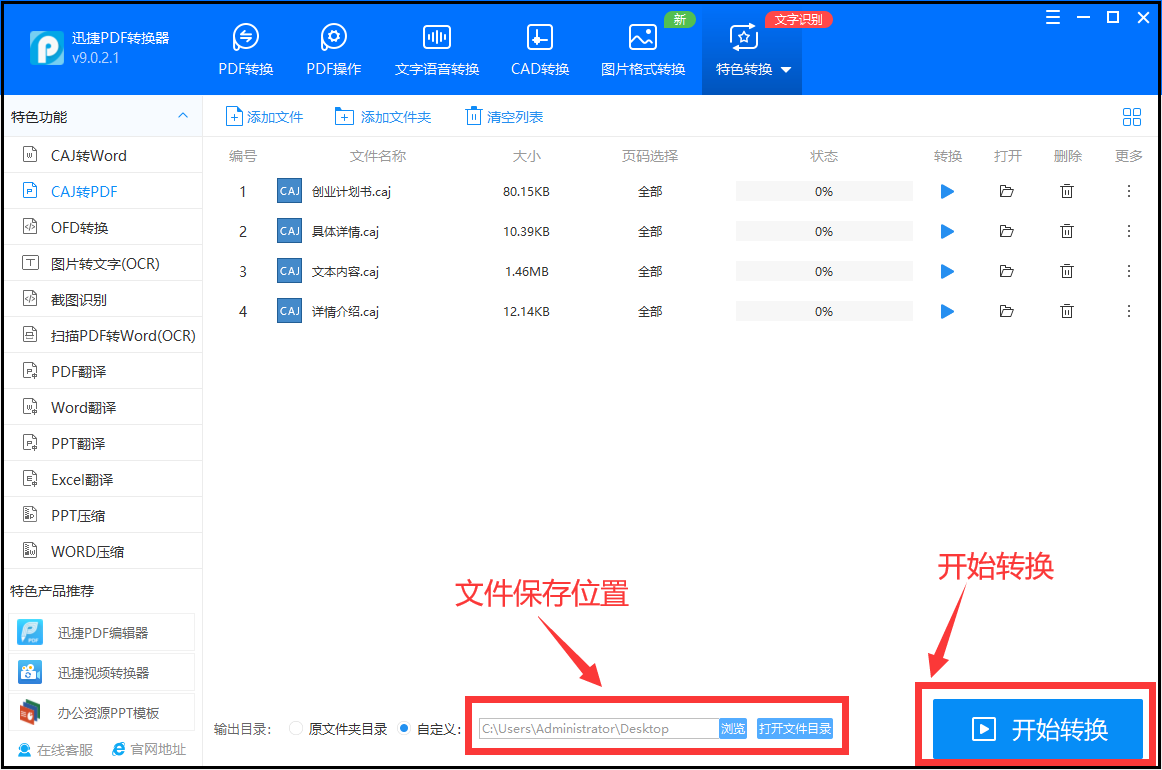The width and height of the screenshot is (1162, 770).
Task: Click 浏览 to browse output folder
Action: coord(733,728)
